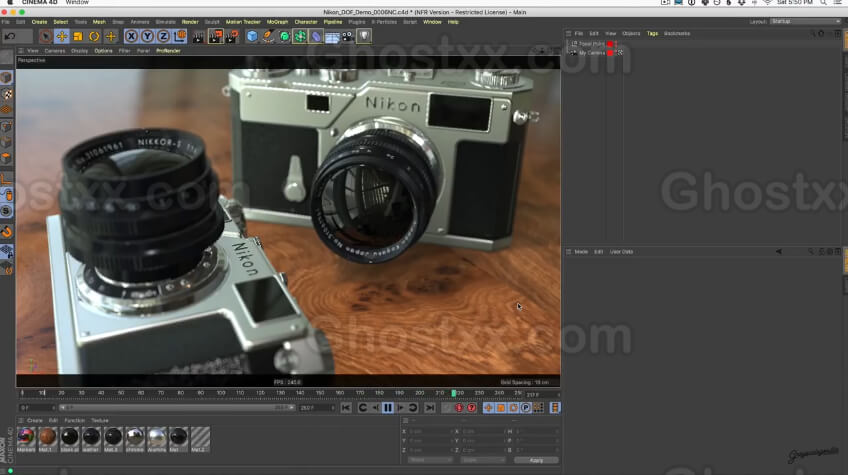Open viewport ProRender menu
Screen dimensions: 848x475
pos(168,51)
